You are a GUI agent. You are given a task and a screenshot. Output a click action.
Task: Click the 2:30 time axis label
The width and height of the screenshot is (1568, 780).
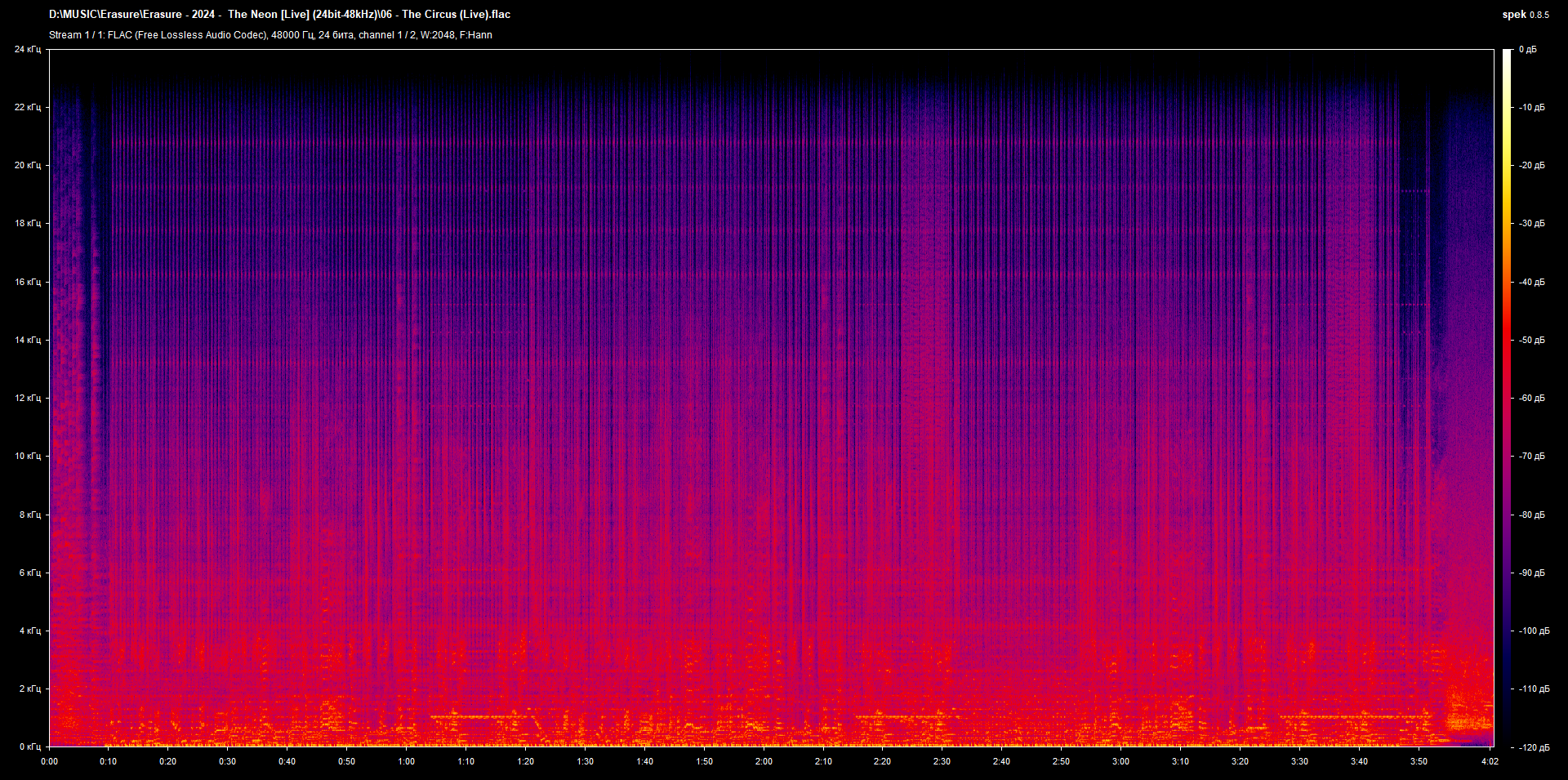click(x=942, y=762)
